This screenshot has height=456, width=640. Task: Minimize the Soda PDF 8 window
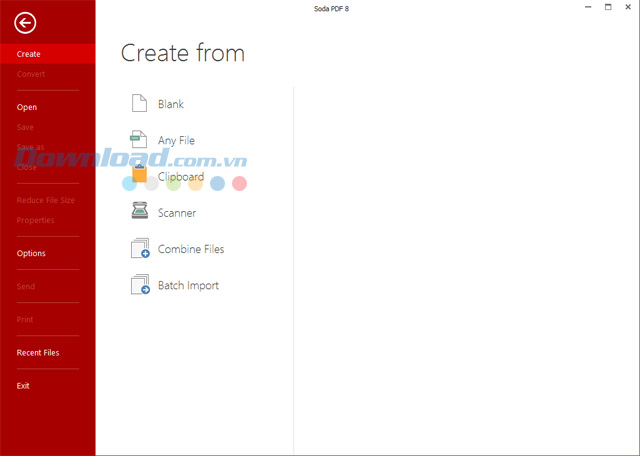click(x=588, y=7)
